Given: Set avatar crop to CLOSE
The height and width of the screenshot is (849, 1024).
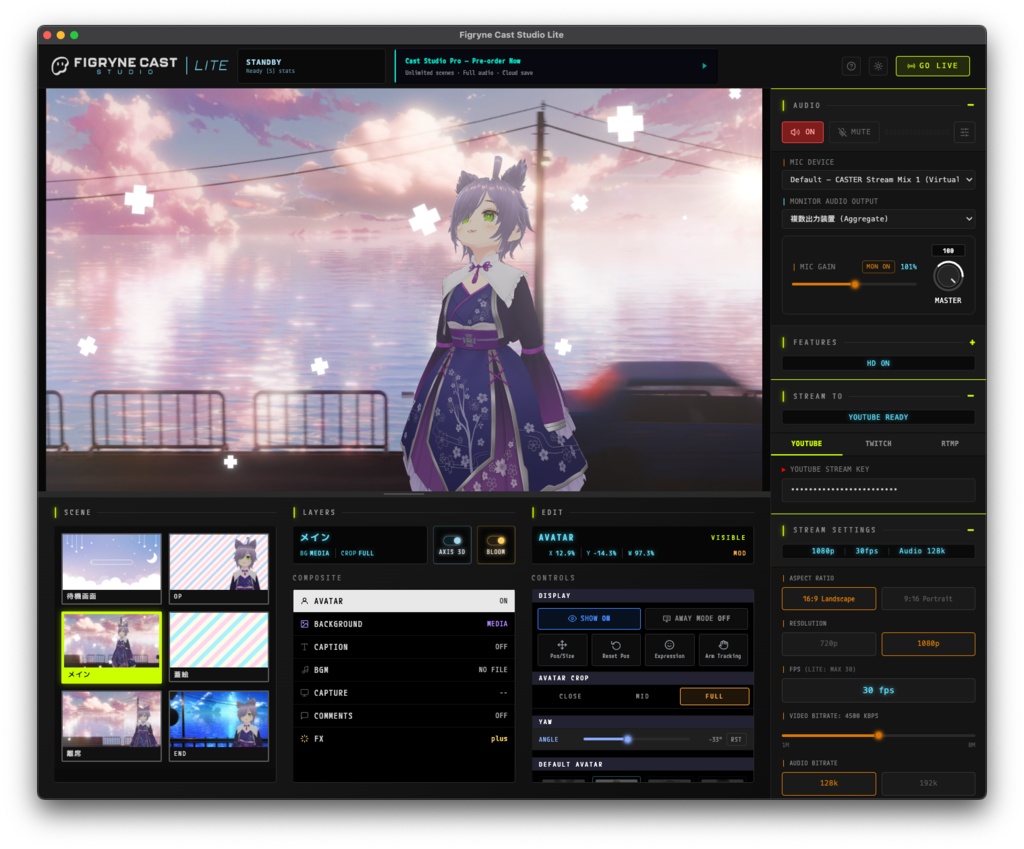Looking at the screenshot, I should point(570,696).
